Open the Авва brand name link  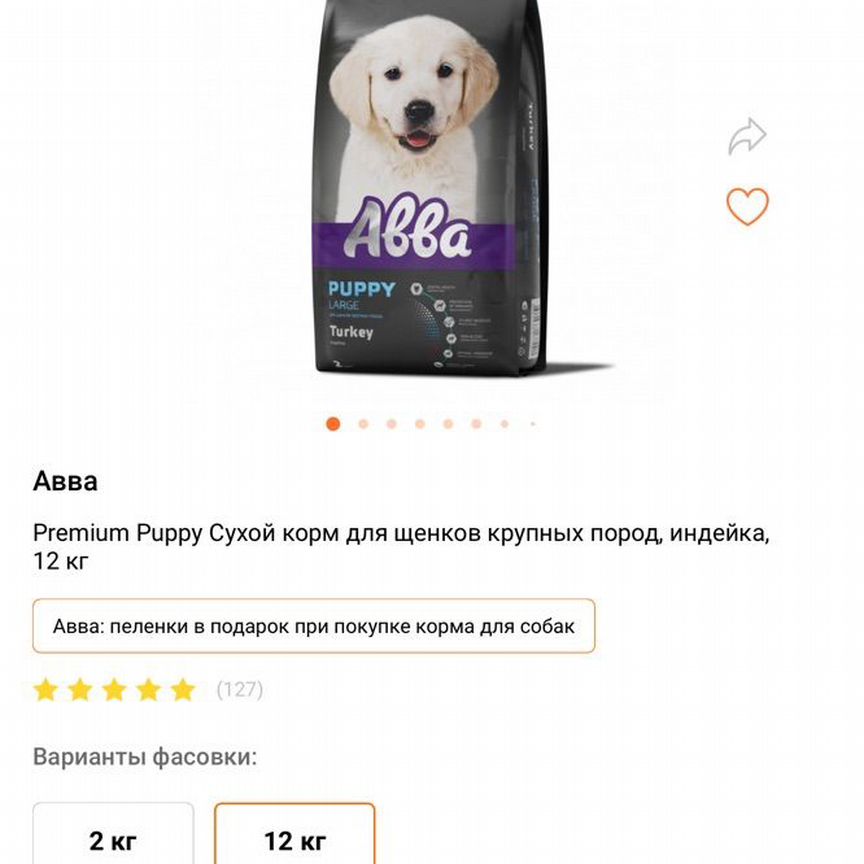[66, 481]
